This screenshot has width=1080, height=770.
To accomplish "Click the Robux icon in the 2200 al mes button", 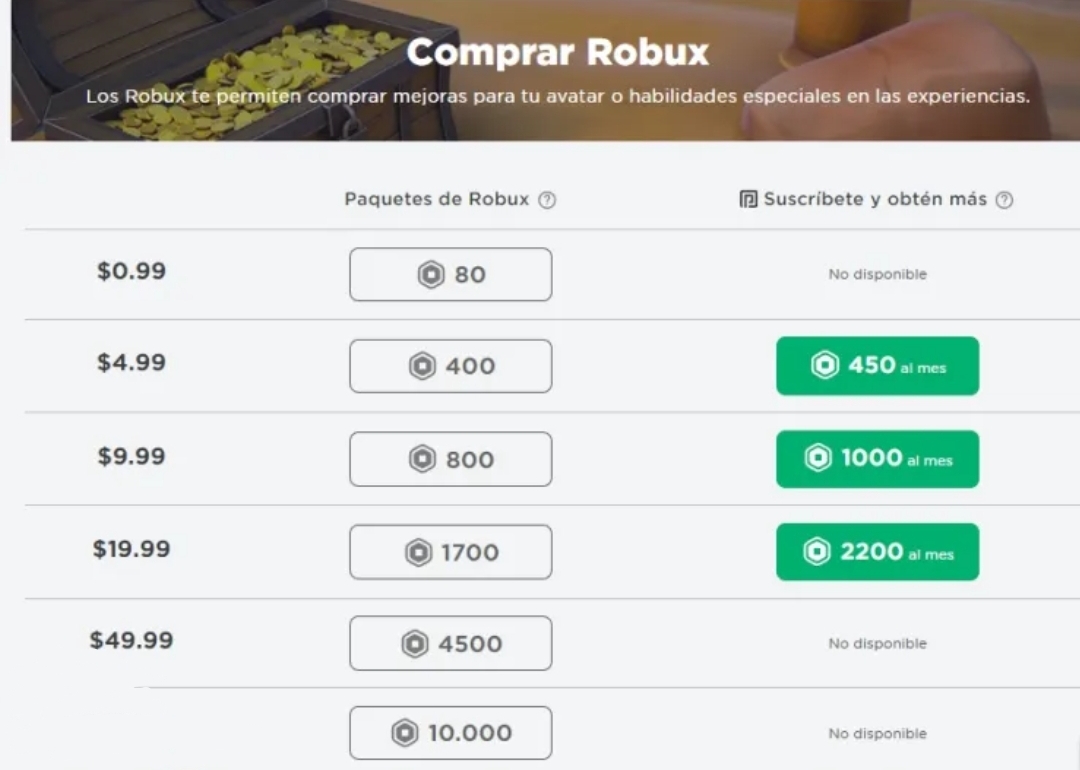I will [x=817, y=552].
